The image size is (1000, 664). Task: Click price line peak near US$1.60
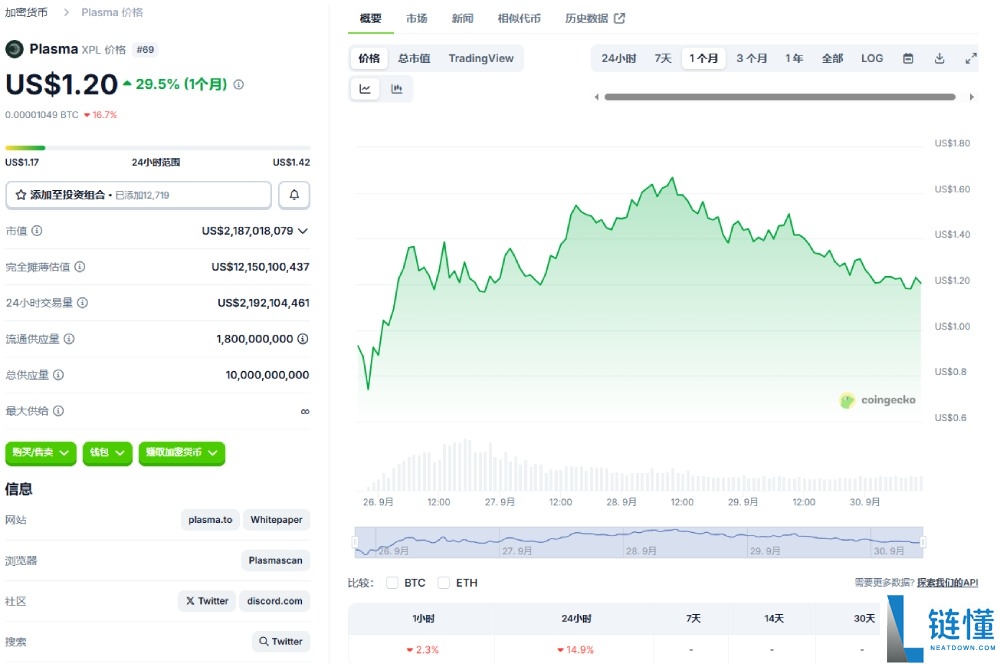click(x=672, y=179)
